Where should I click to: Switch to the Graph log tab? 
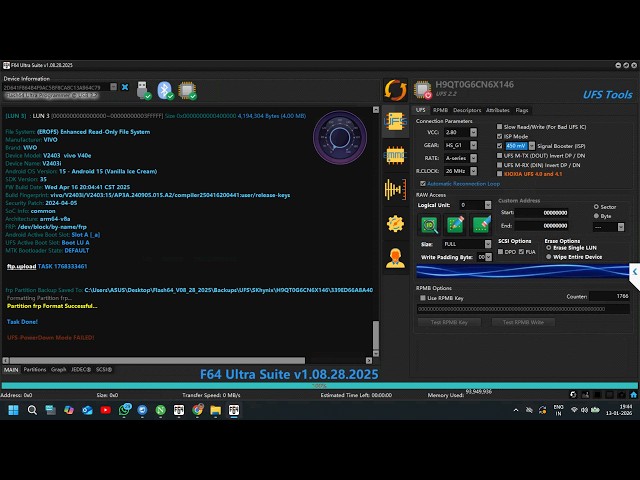58,369
